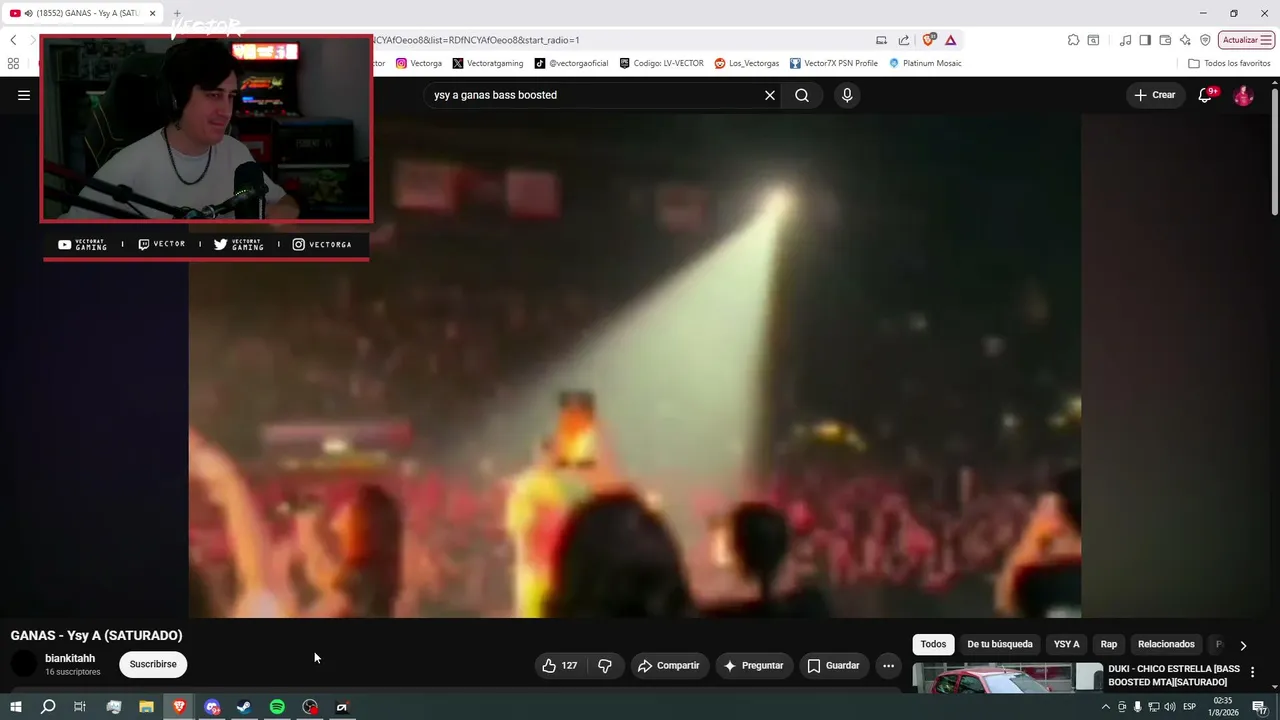The height and width of the screenshot is (720, 1280).
Task: Select the Relacionados filter chip
Action: coord(1166,644)
